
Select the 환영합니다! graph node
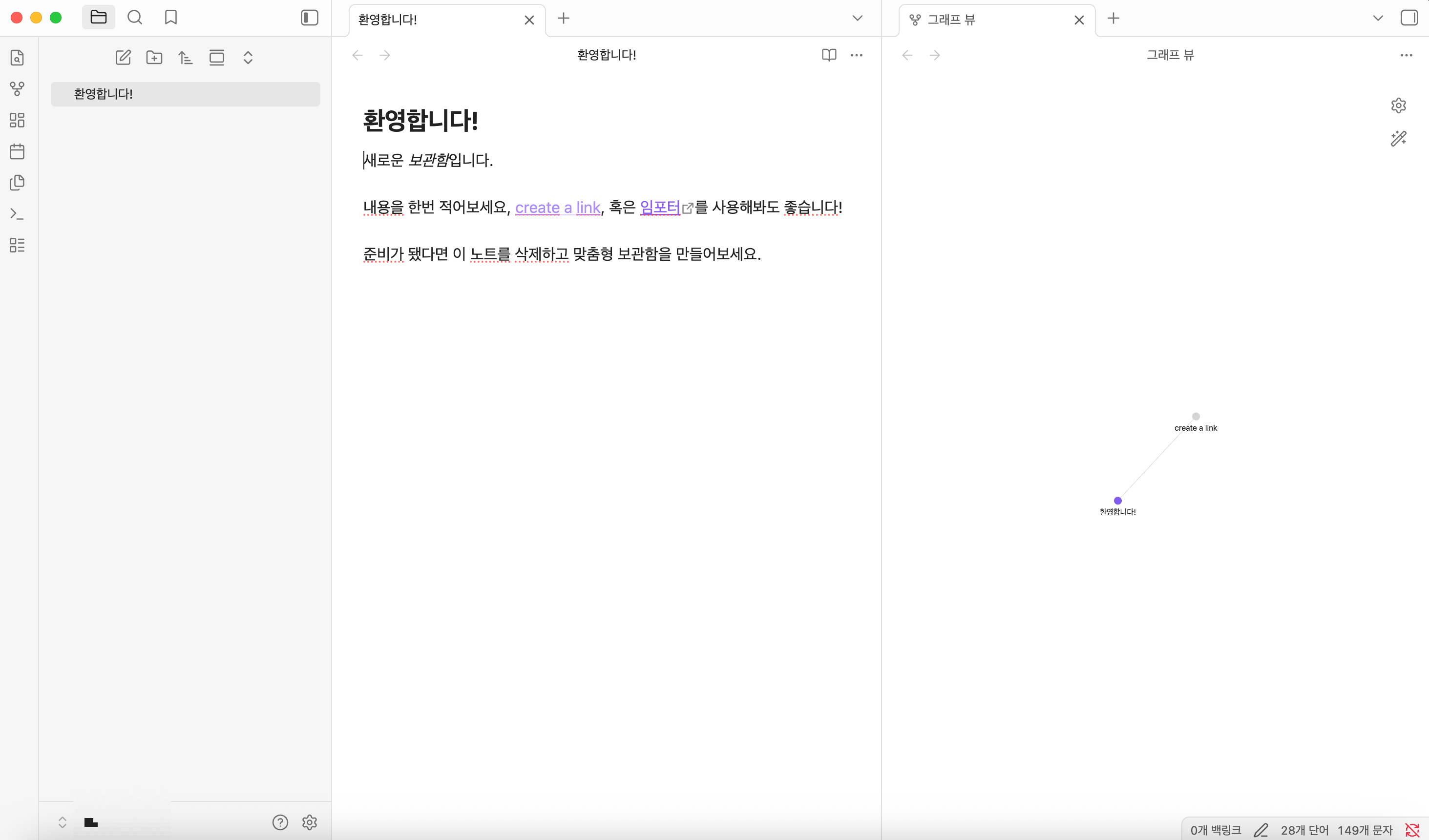tap(1118, 501)
